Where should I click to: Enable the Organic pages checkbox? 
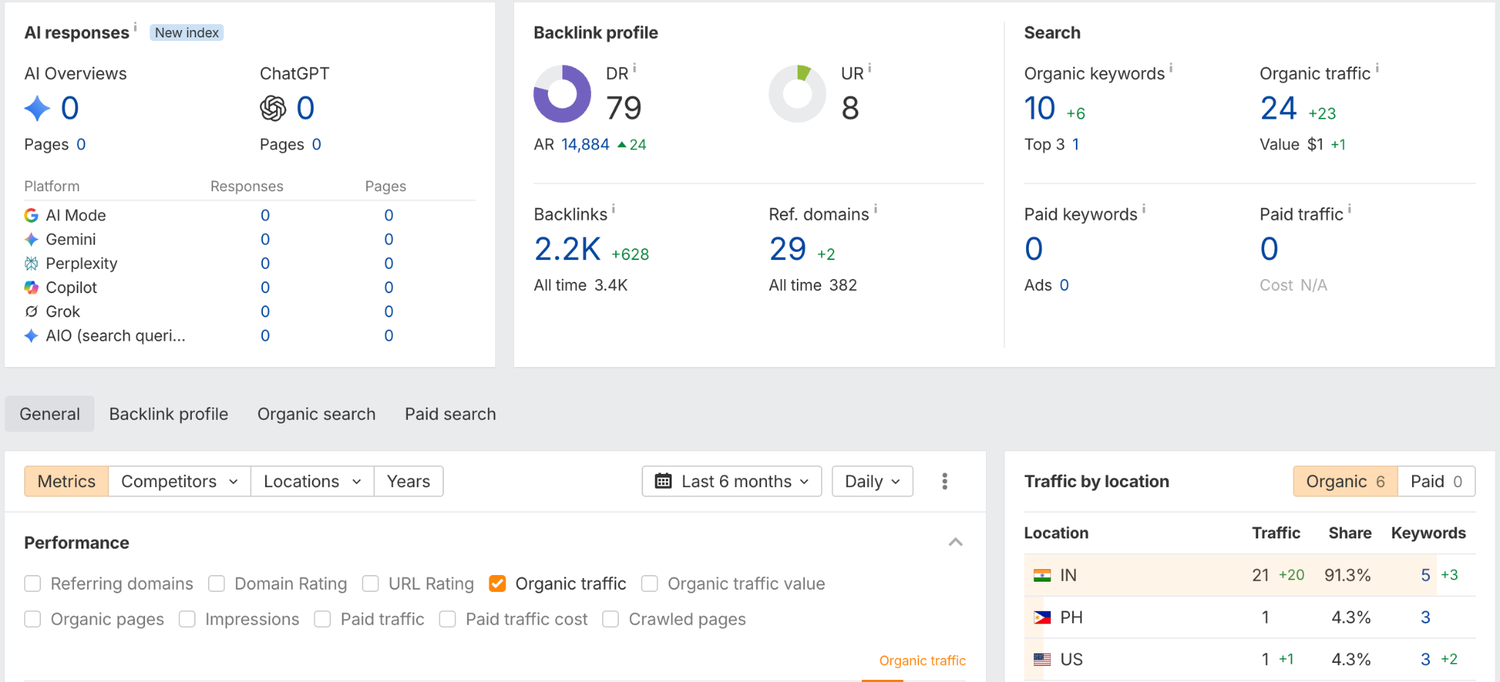[33, 620]
